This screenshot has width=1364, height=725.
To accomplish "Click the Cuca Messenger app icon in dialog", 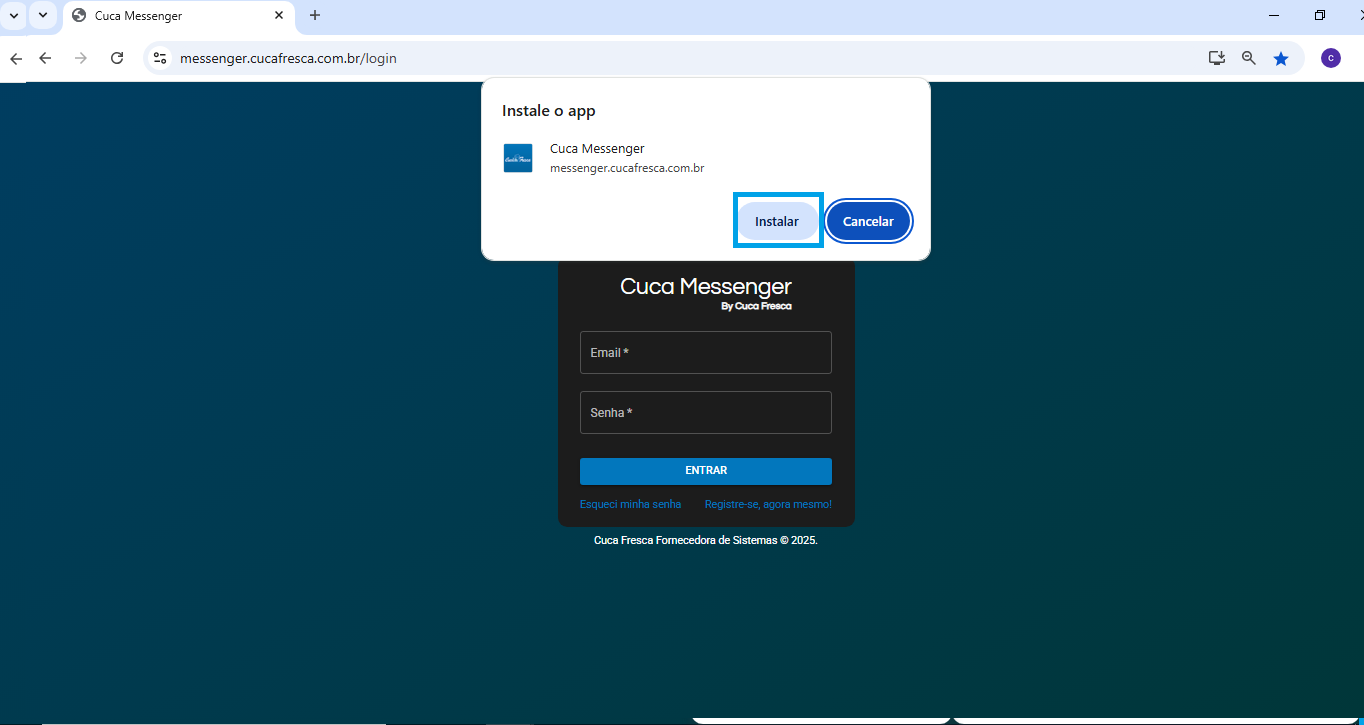I will pyautogui.click(x=518, y=158).
